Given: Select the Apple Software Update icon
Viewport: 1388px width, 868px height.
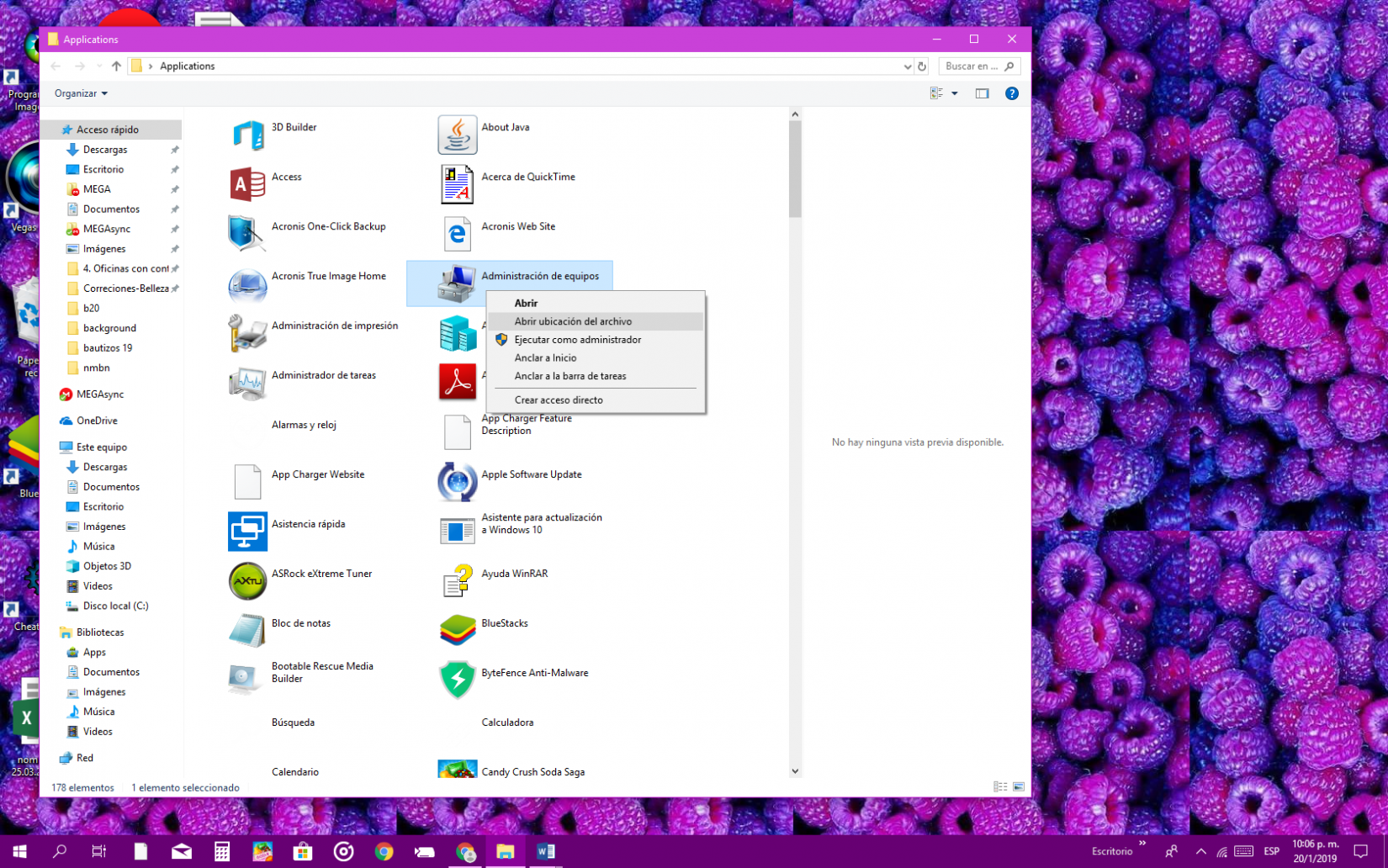Looking at the screenshot, I should click(x=458, y=483).
